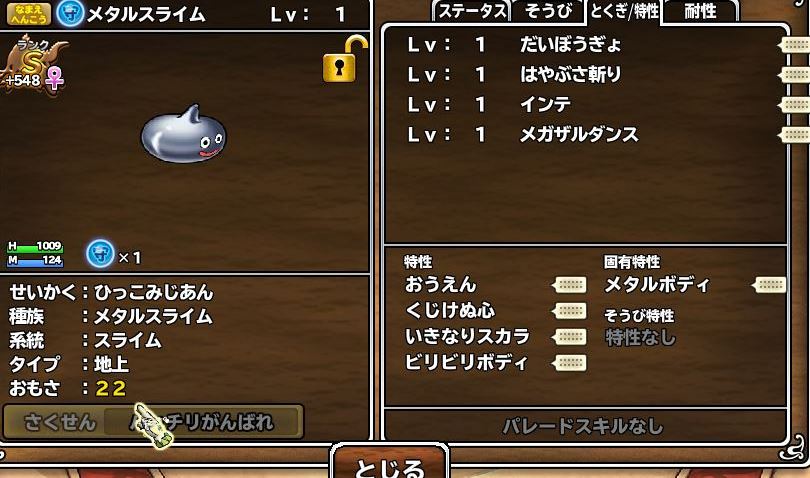Open info tag for インテ skill
The width and height of the screenshot is (810, 478).
(x=793, y=105)
